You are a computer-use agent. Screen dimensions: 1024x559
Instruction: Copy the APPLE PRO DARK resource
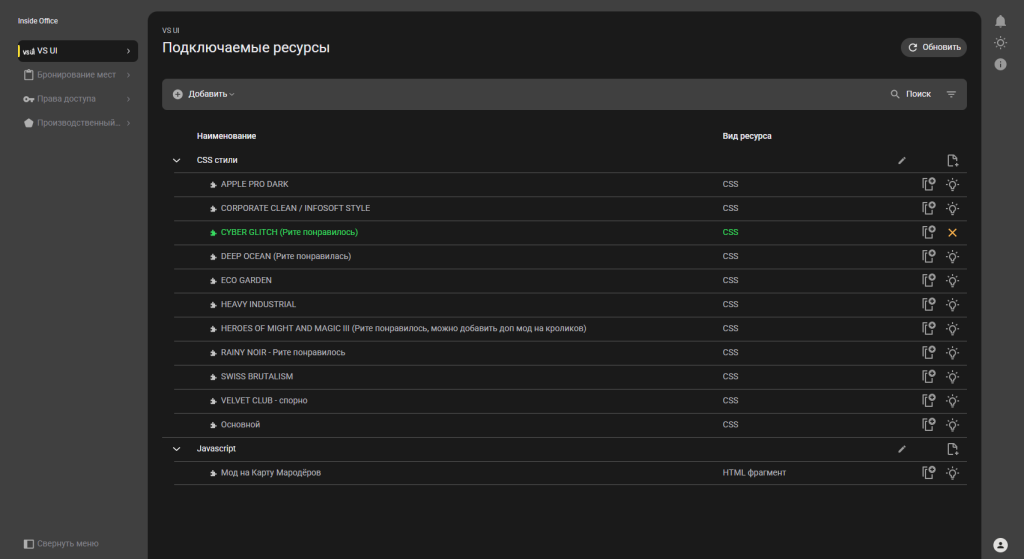(928, 184)
